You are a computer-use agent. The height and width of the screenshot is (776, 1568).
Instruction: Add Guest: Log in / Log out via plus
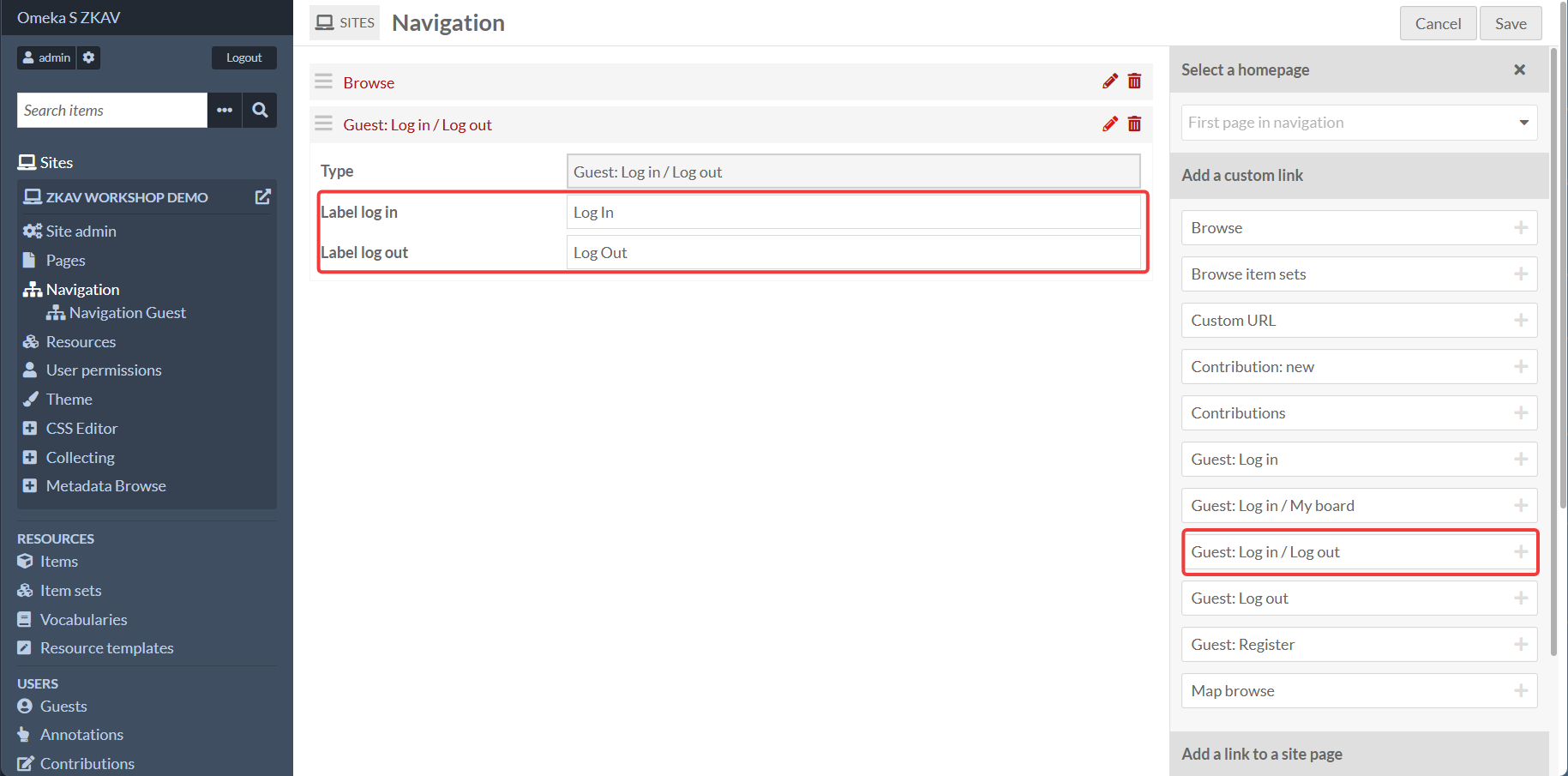[1521, 551]
